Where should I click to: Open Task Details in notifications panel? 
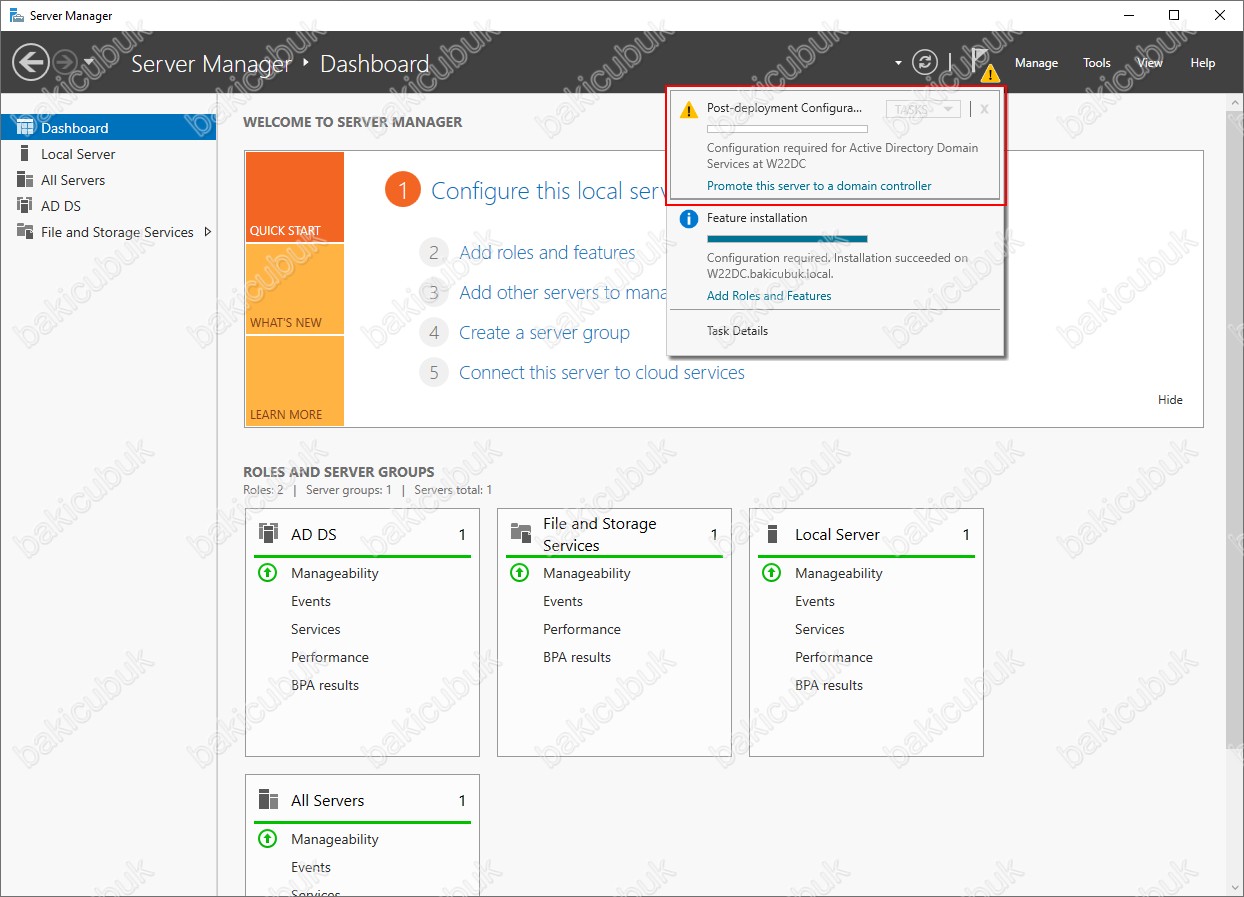737,331
